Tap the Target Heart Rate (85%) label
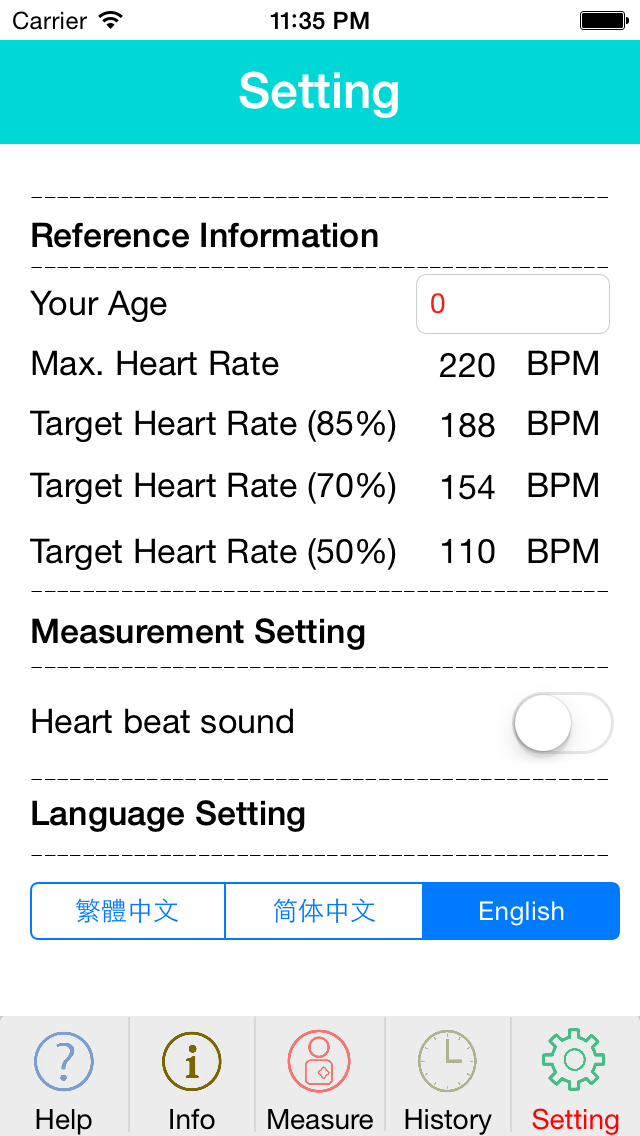This screenshot has width=640, height=1136. 213,424
